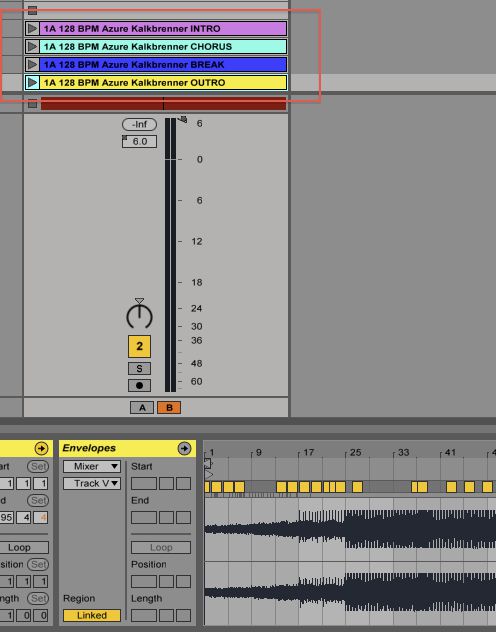Open the Track V control chooser dropdown
496x632 pixels.
(92, 483)
